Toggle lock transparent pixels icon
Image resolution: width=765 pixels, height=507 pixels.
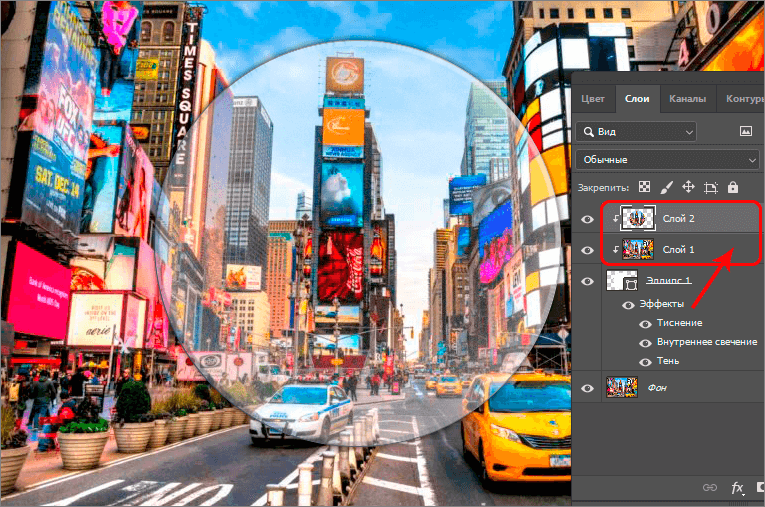click(644, 187)
